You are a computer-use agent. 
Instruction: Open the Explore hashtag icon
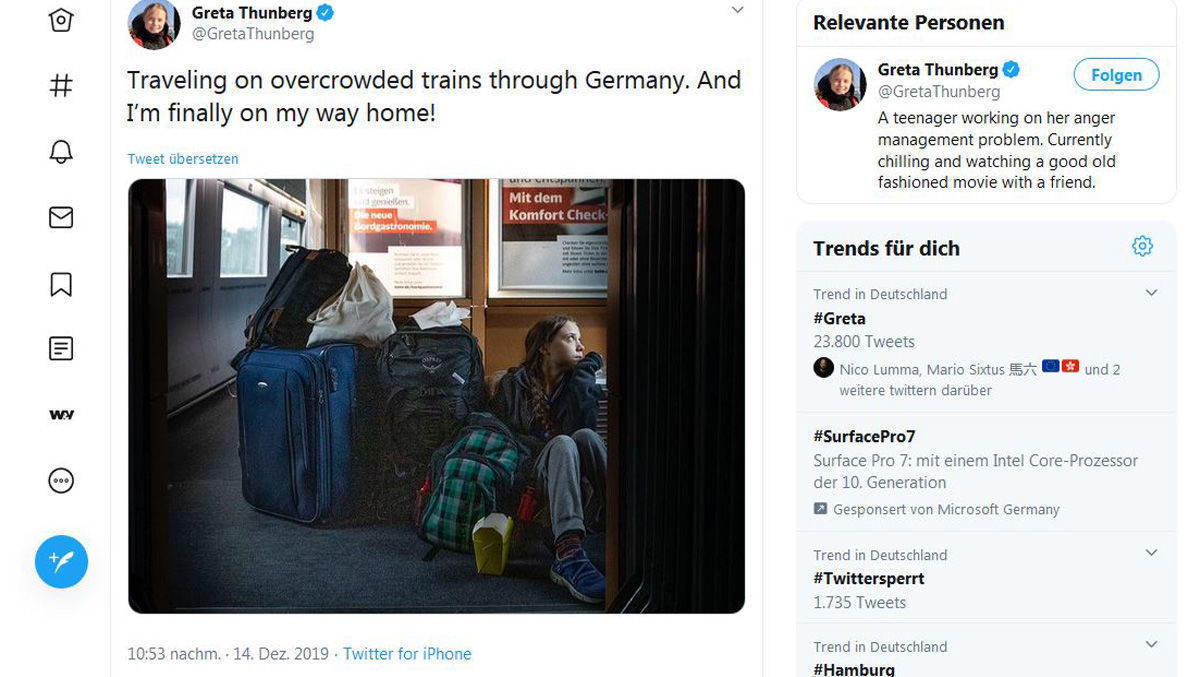[x=61, y=86]
